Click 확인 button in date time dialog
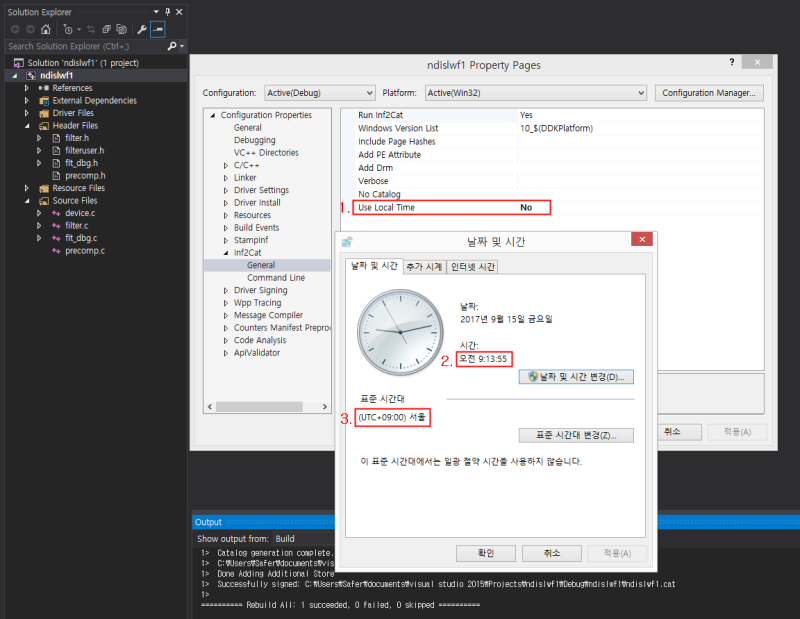 486,553
